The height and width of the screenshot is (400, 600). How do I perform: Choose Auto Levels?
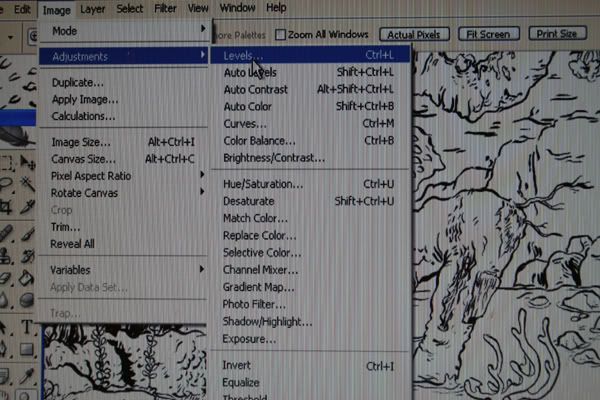click(x=310, y=72)
